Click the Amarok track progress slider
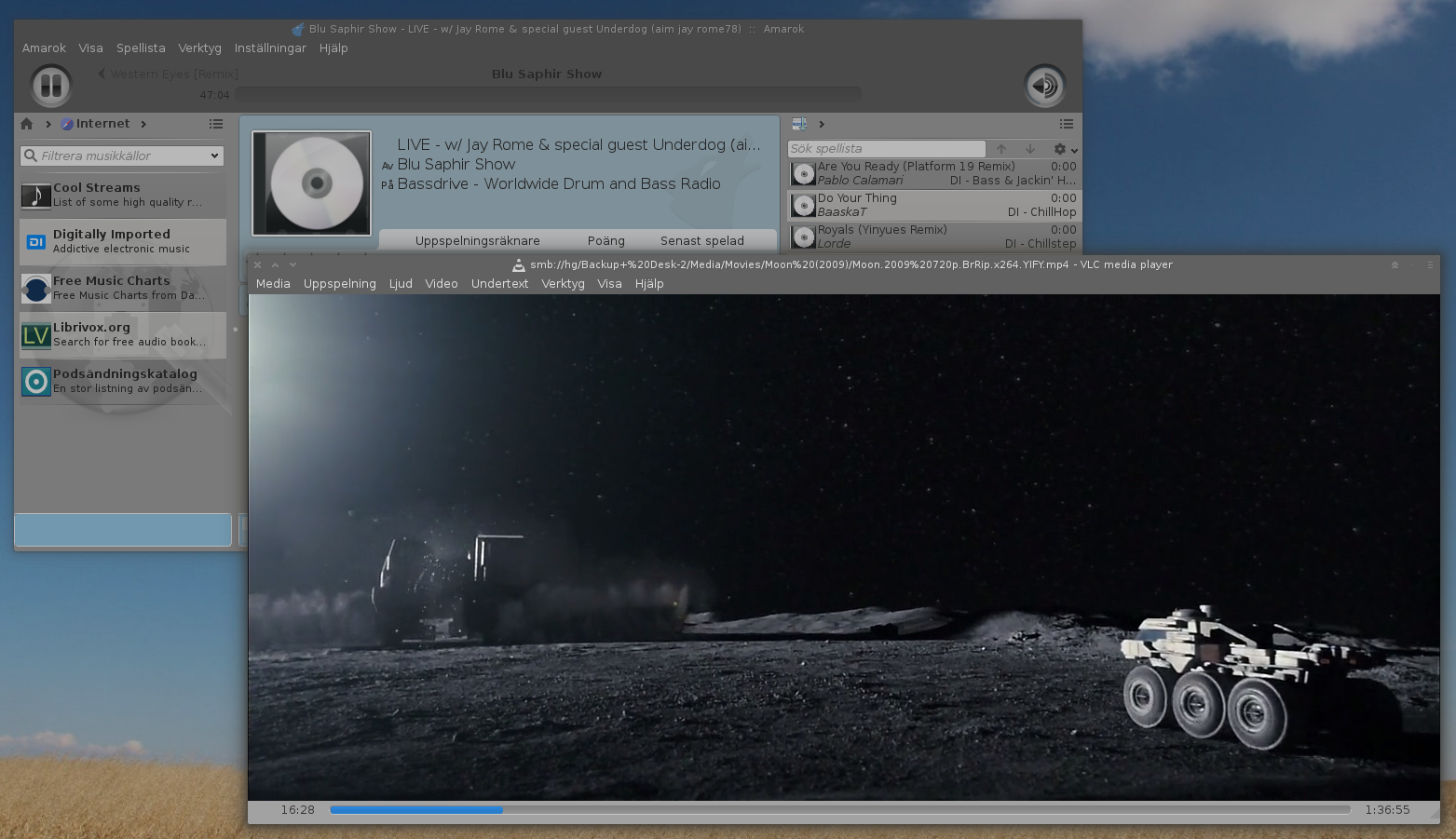The width and height of the screenshot is (1456, 839). [x=548, y=94]
